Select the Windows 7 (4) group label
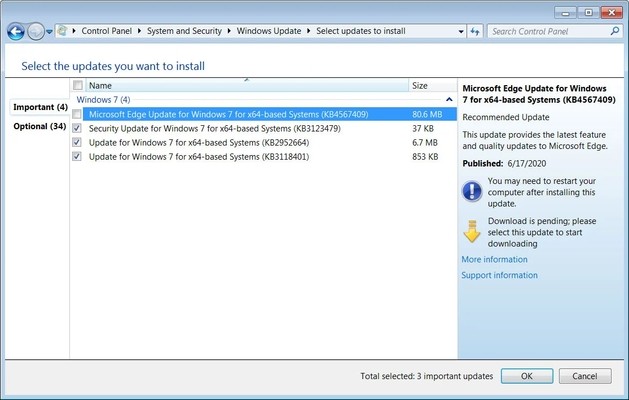 tap(103, 99)
